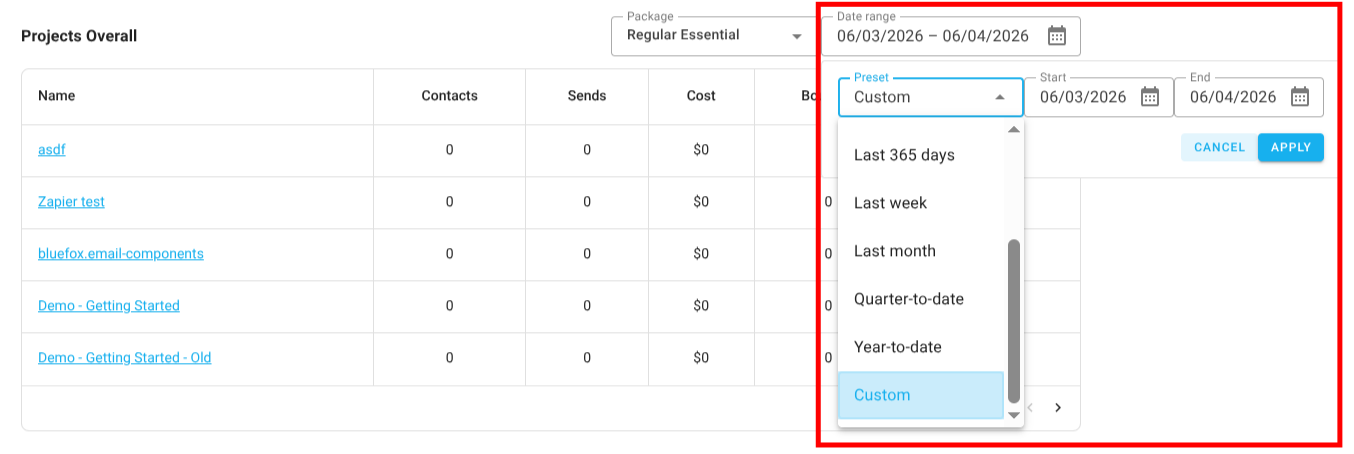Open the bluefox.email-components project

120,254
